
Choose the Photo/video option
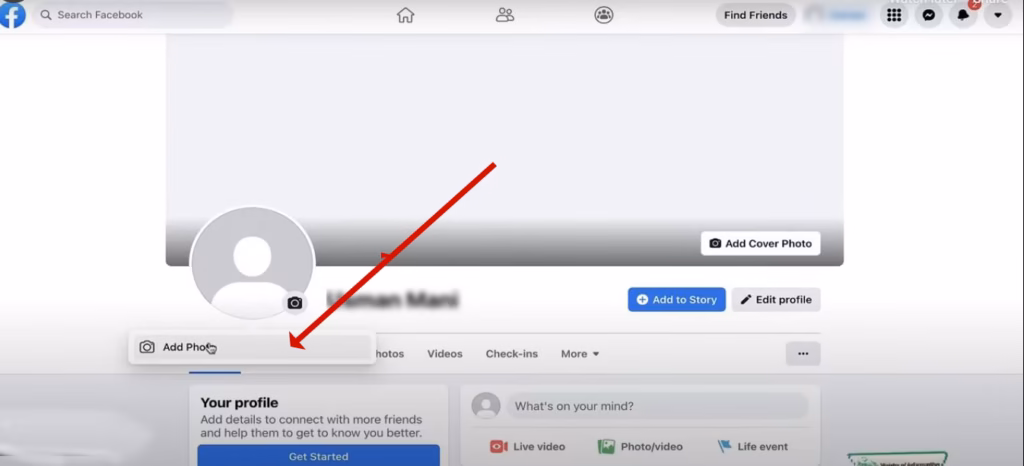point(641,446)
